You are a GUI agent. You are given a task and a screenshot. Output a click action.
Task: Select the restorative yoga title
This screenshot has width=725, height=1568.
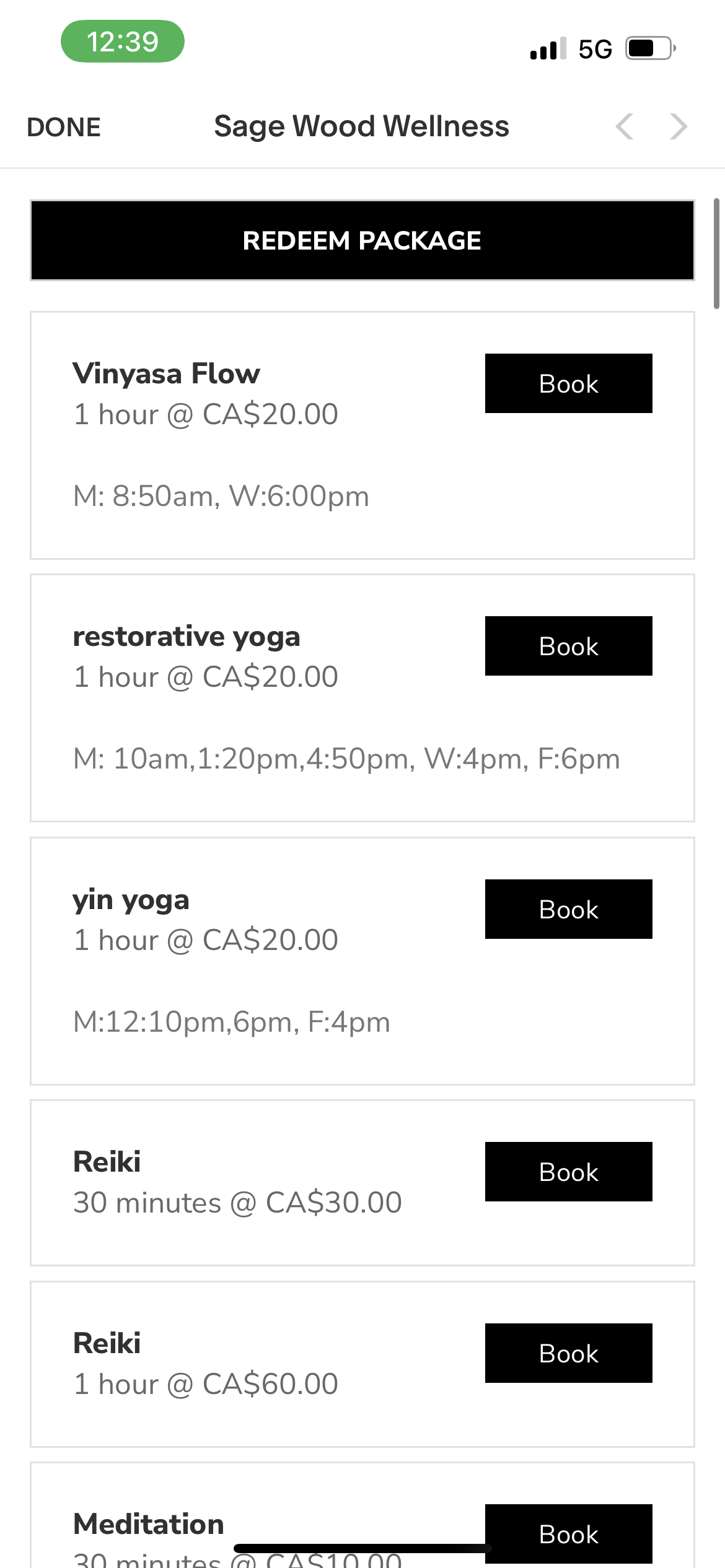click(x=187, y=637)
